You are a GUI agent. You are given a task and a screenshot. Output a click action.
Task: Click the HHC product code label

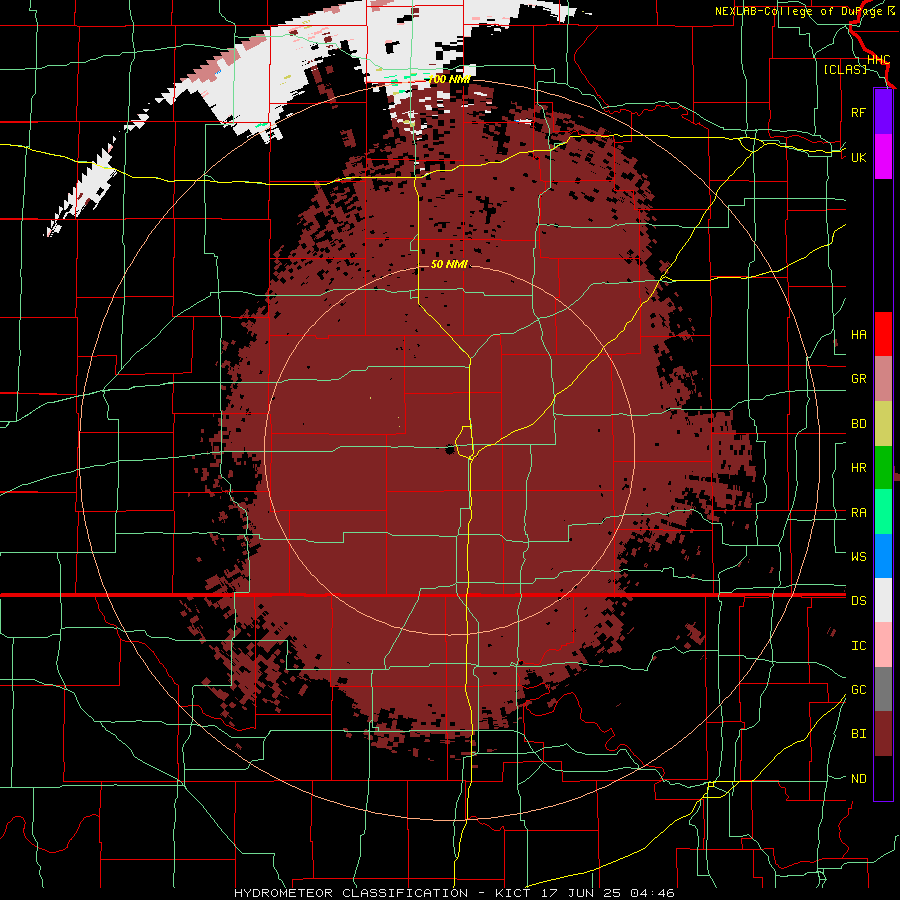878,60
